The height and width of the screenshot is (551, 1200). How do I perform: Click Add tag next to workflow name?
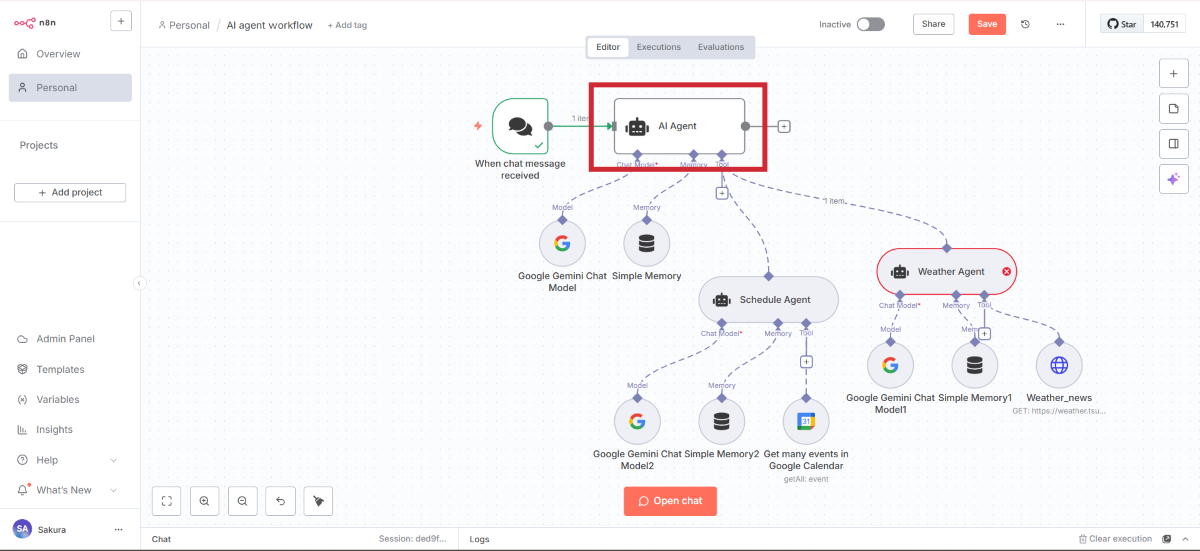[x=347, y=25]
